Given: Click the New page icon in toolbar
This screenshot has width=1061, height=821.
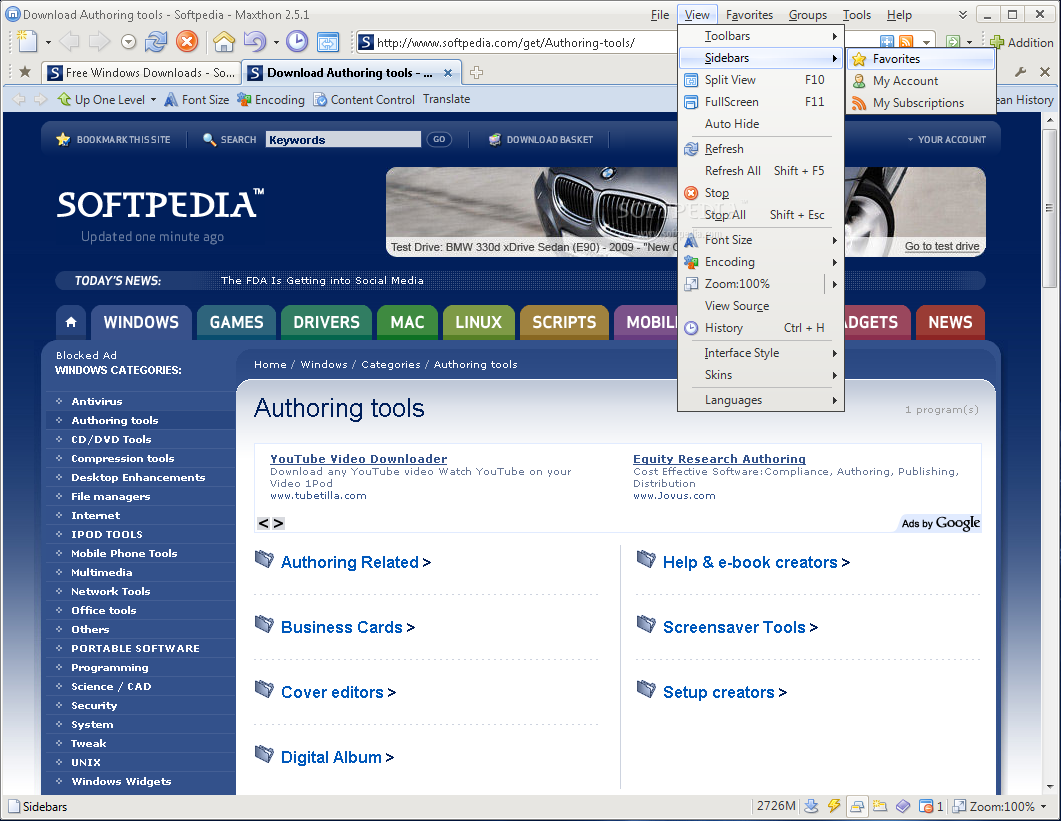Looking at the screenshot, I should (x=26, y=41).
